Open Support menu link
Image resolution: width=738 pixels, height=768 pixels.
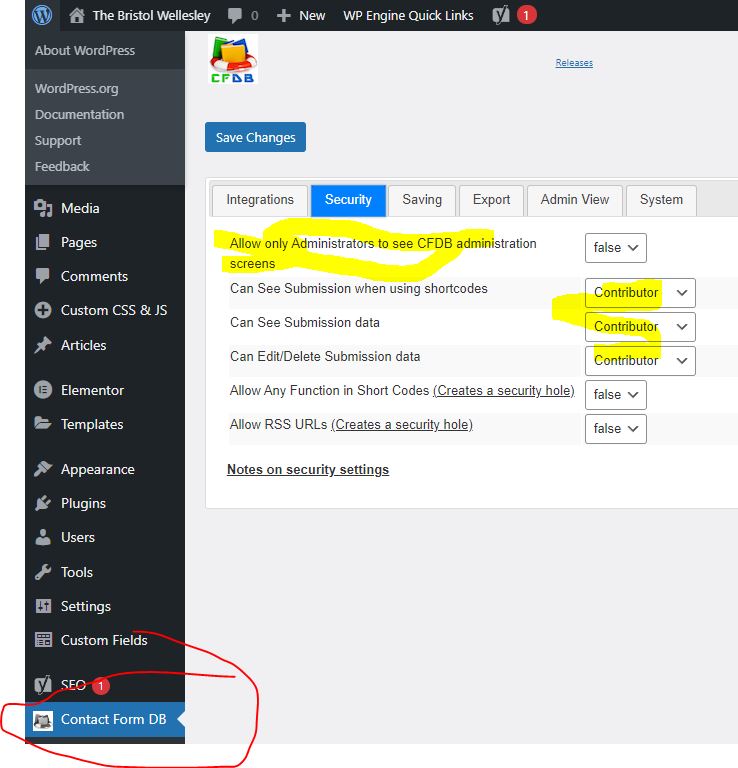point(58,141)
